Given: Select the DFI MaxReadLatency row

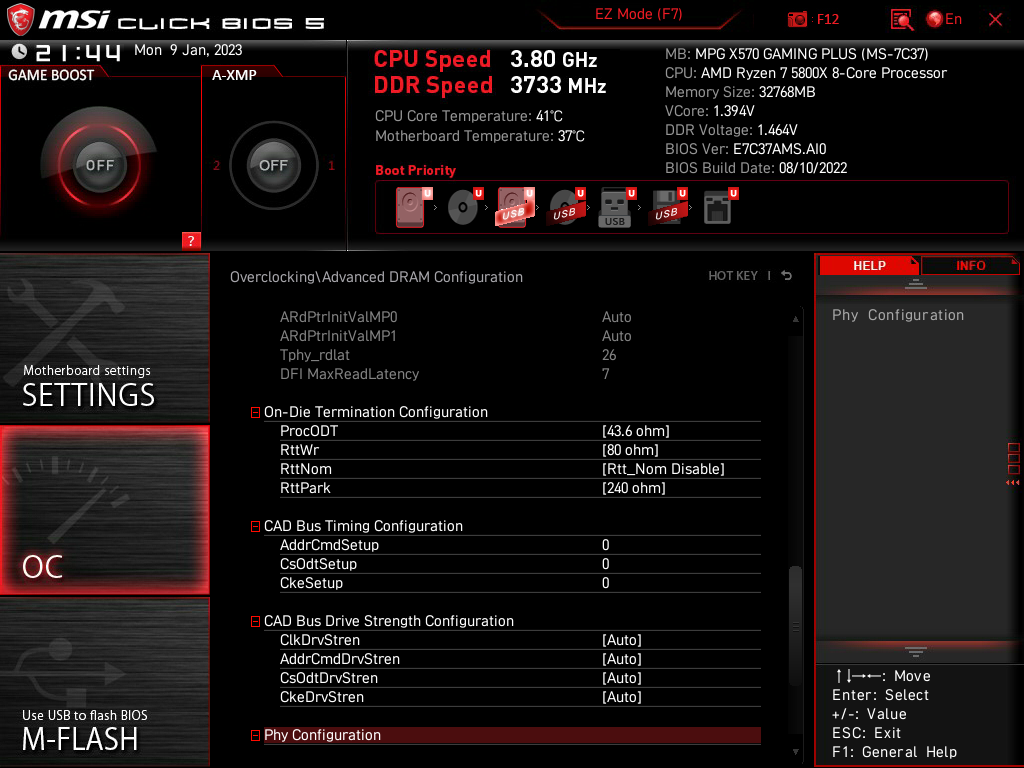Looking at the screenshot, I should [x=520, y=374].
